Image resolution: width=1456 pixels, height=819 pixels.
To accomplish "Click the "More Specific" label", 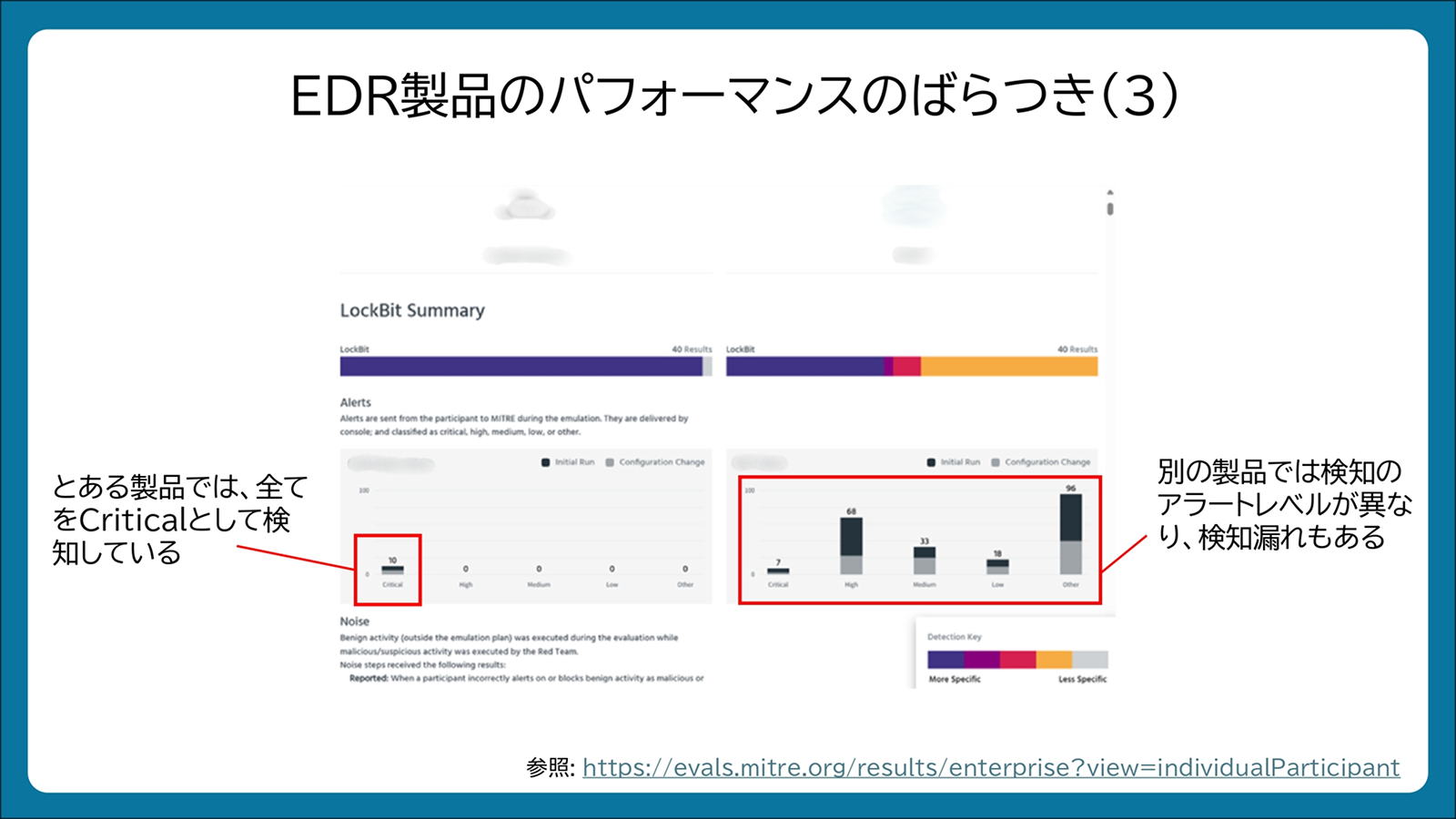I will pyautogui.click(x=955, y=679).
